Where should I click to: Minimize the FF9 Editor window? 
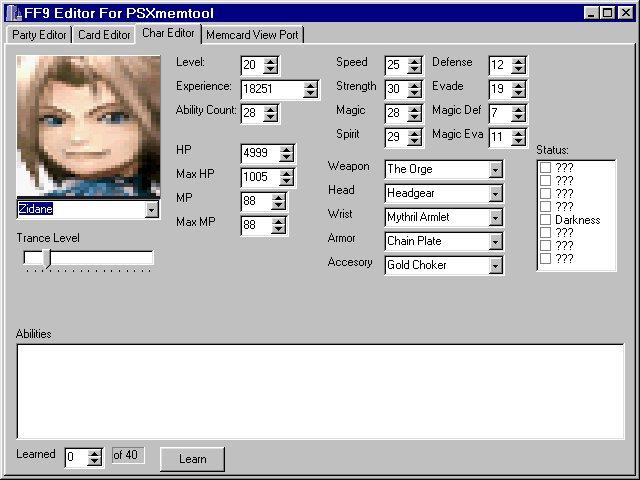coord(591,13)
